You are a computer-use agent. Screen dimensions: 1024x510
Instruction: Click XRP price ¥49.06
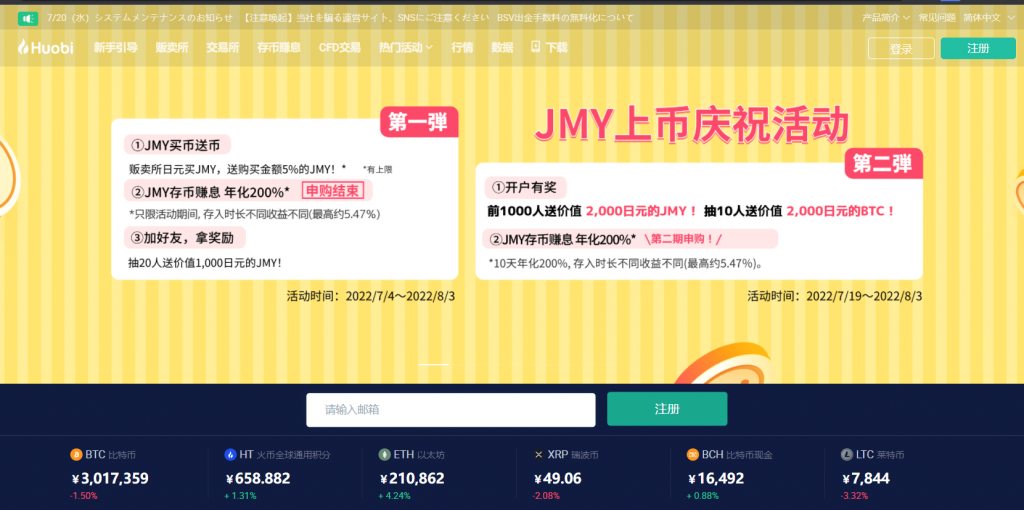point(557,478)
